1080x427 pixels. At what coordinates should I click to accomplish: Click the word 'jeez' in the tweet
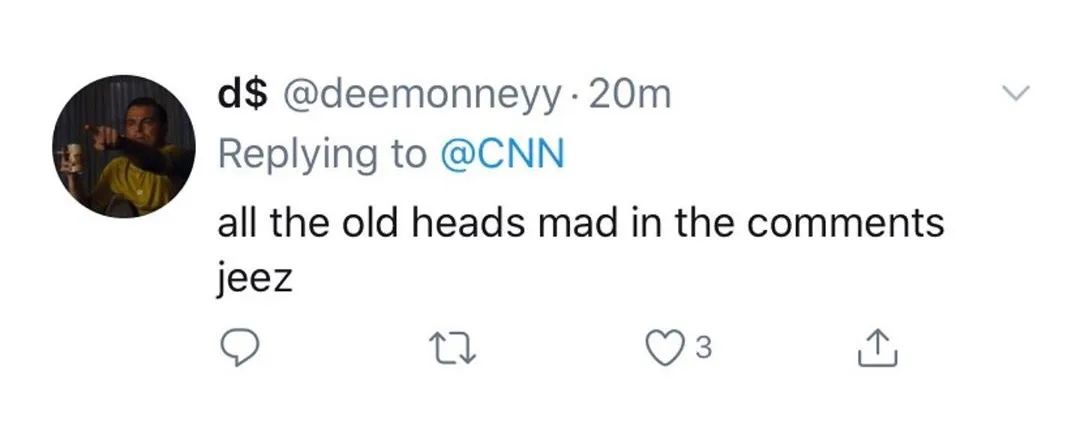[254, 276]
